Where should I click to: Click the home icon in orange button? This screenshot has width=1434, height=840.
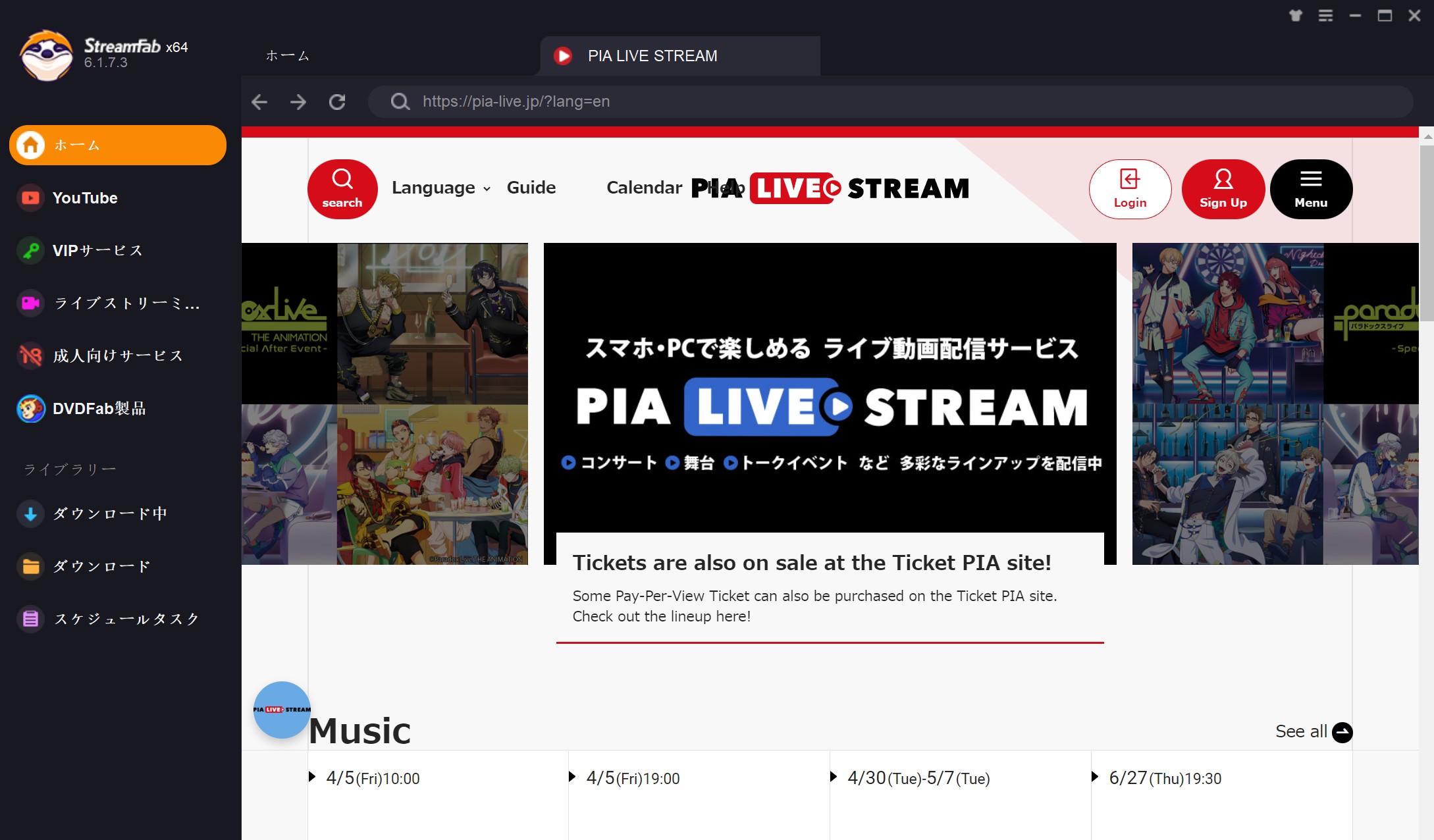coord(30,145)
